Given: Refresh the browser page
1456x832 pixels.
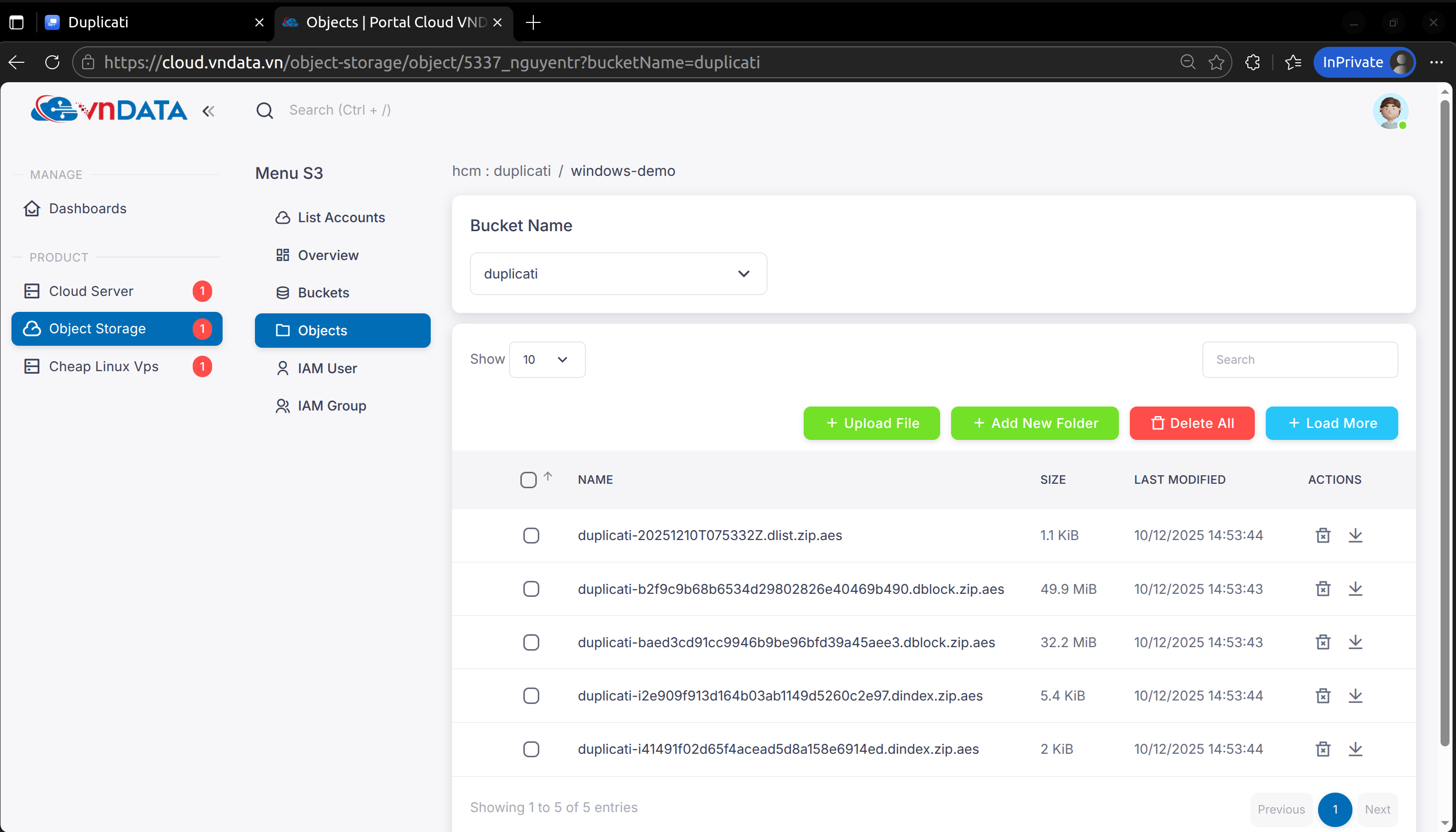Looking at the screenshot, I should (52, 62).
